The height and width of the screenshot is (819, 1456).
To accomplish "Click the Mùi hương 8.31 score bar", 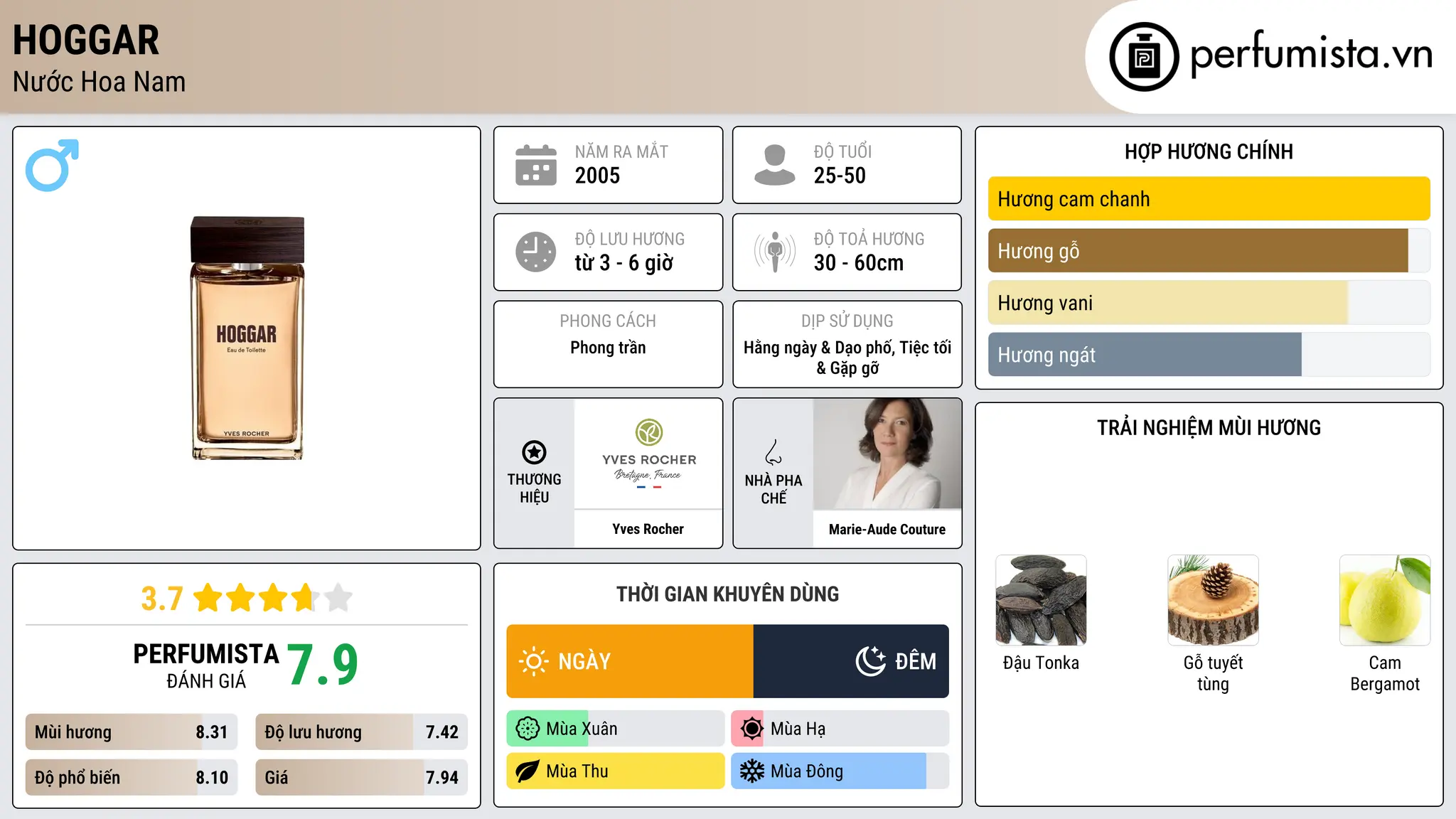I will (x=132, y=732).
